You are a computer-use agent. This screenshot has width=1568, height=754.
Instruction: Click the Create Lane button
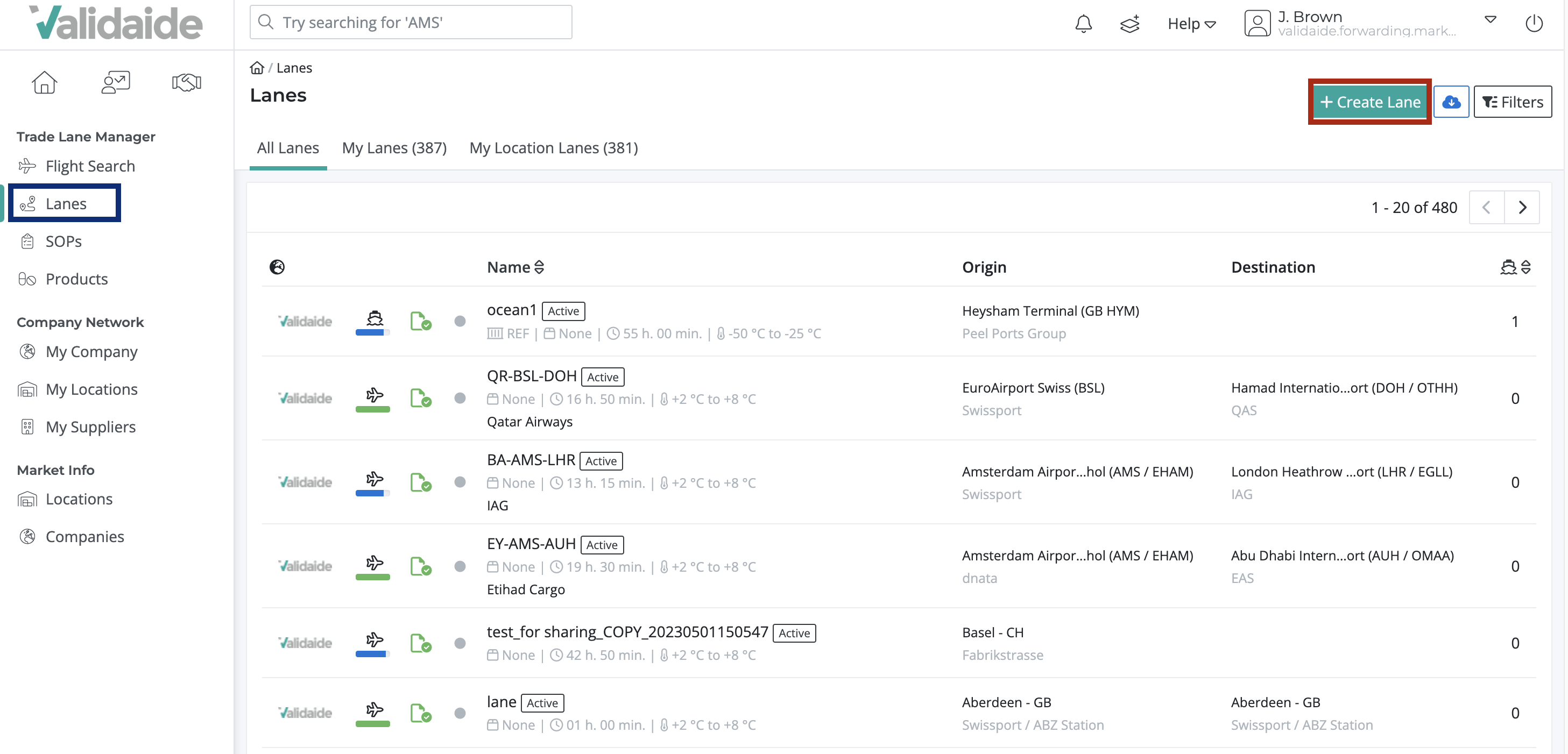pos(1369,102)
